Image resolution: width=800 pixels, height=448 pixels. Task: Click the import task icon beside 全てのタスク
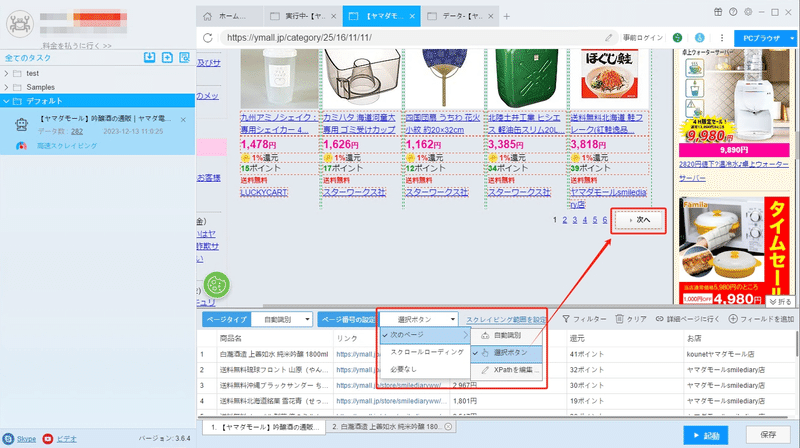click(149, 58)
